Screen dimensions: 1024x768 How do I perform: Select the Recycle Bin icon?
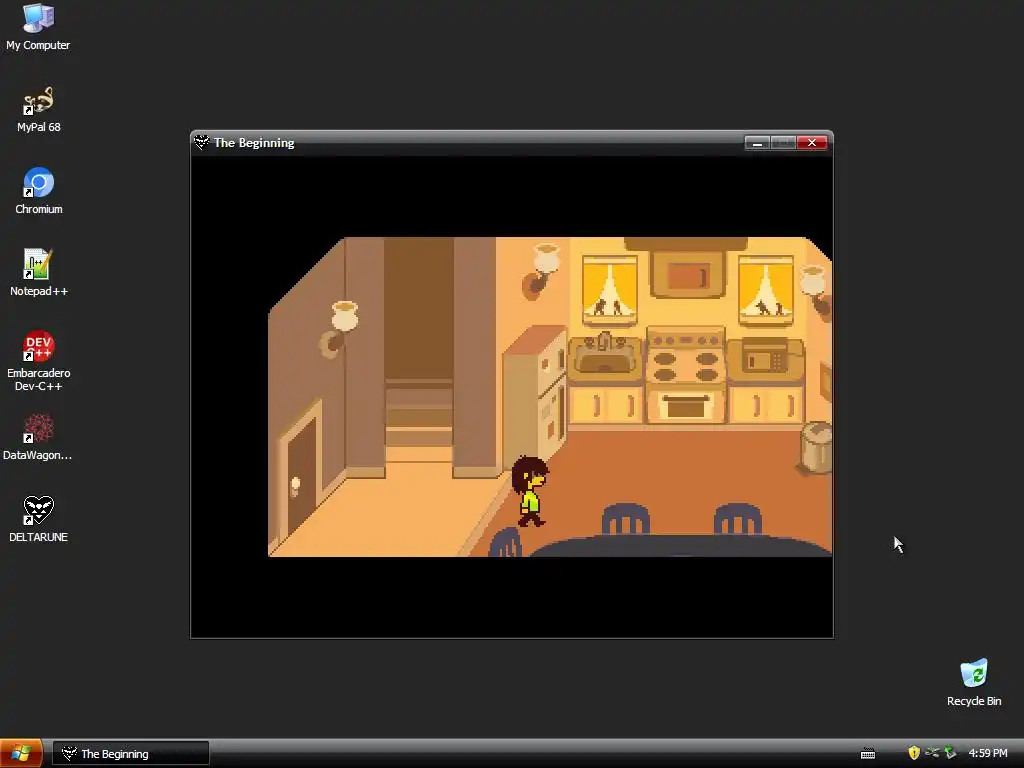pyautogui.click(x=974, y=683)
